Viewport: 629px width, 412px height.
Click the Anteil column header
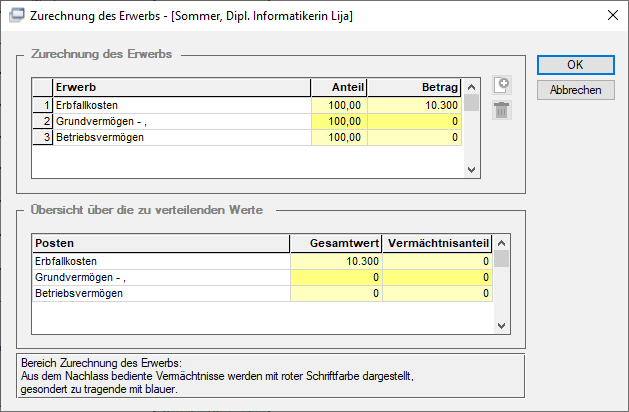339,87
